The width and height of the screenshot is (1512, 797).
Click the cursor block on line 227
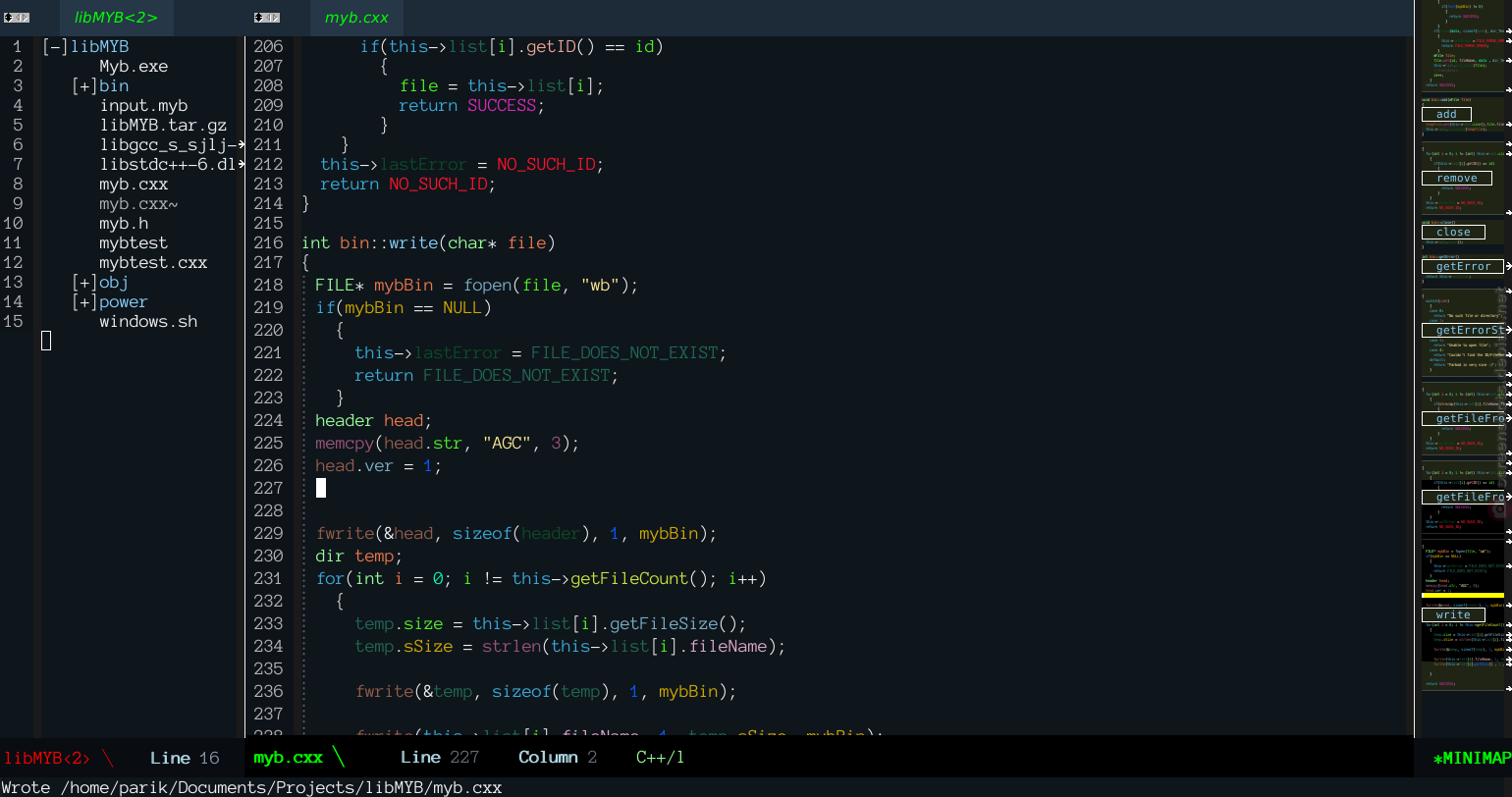point(320,488)
